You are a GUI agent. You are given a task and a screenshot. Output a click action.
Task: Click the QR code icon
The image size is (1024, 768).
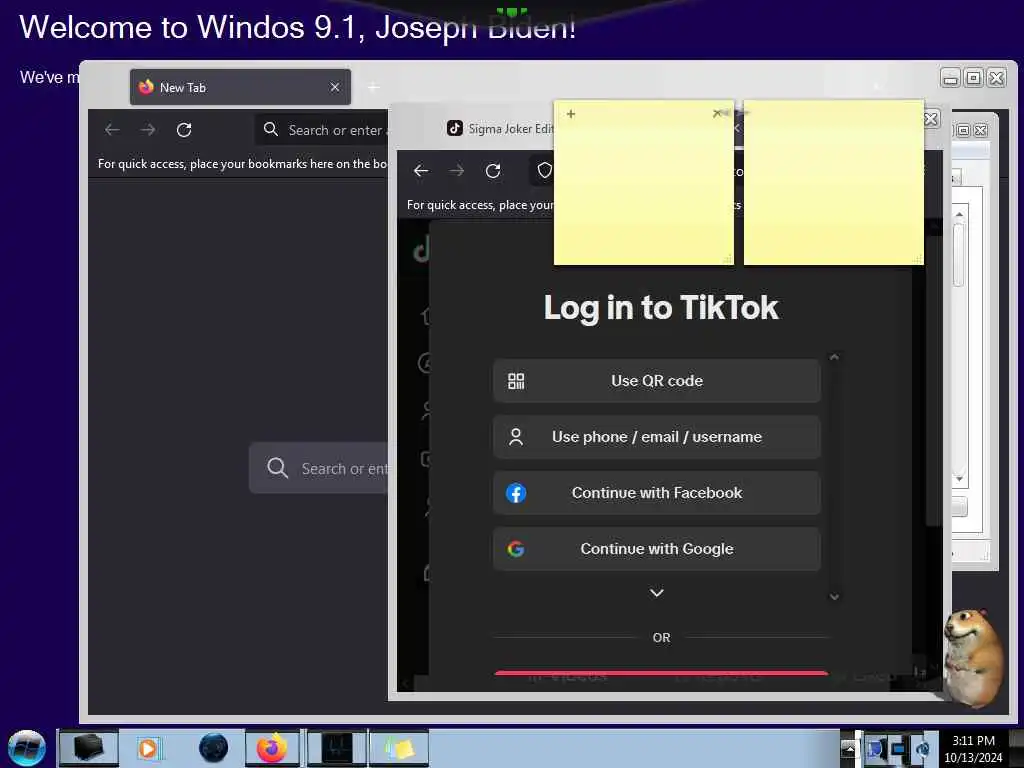click(x=516, y=381)
